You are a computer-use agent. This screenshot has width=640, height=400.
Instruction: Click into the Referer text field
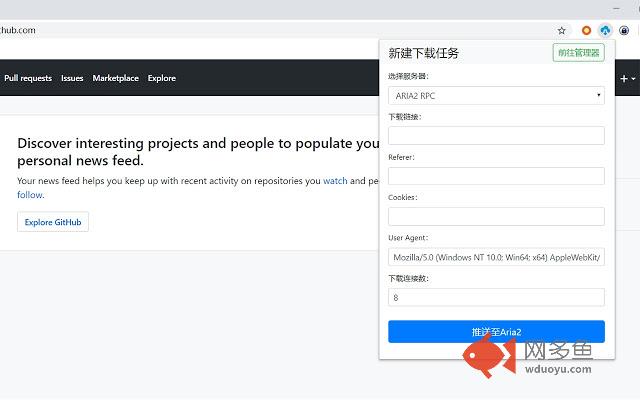coord(496,176)
